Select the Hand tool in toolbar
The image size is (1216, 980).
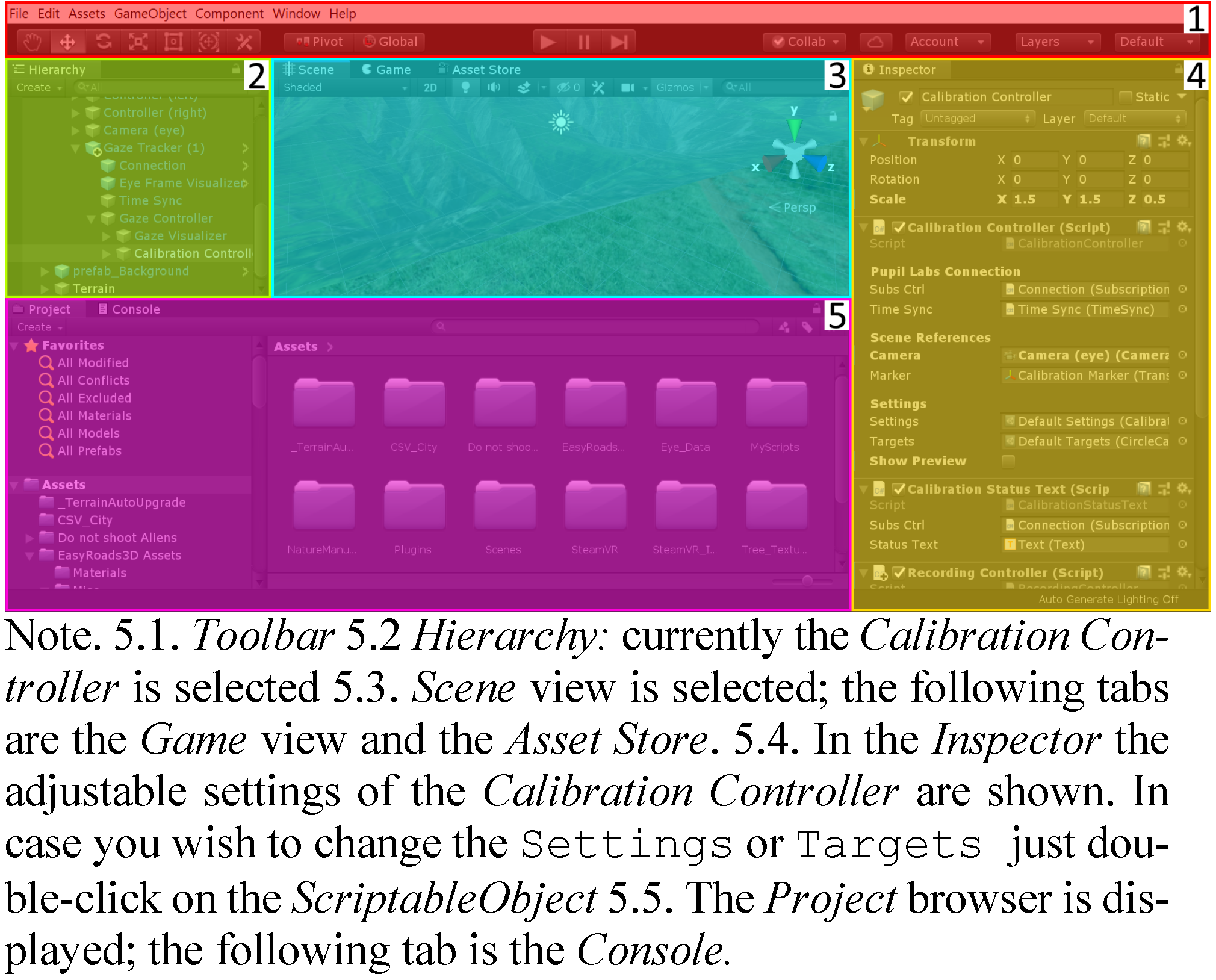coord(33,42)
